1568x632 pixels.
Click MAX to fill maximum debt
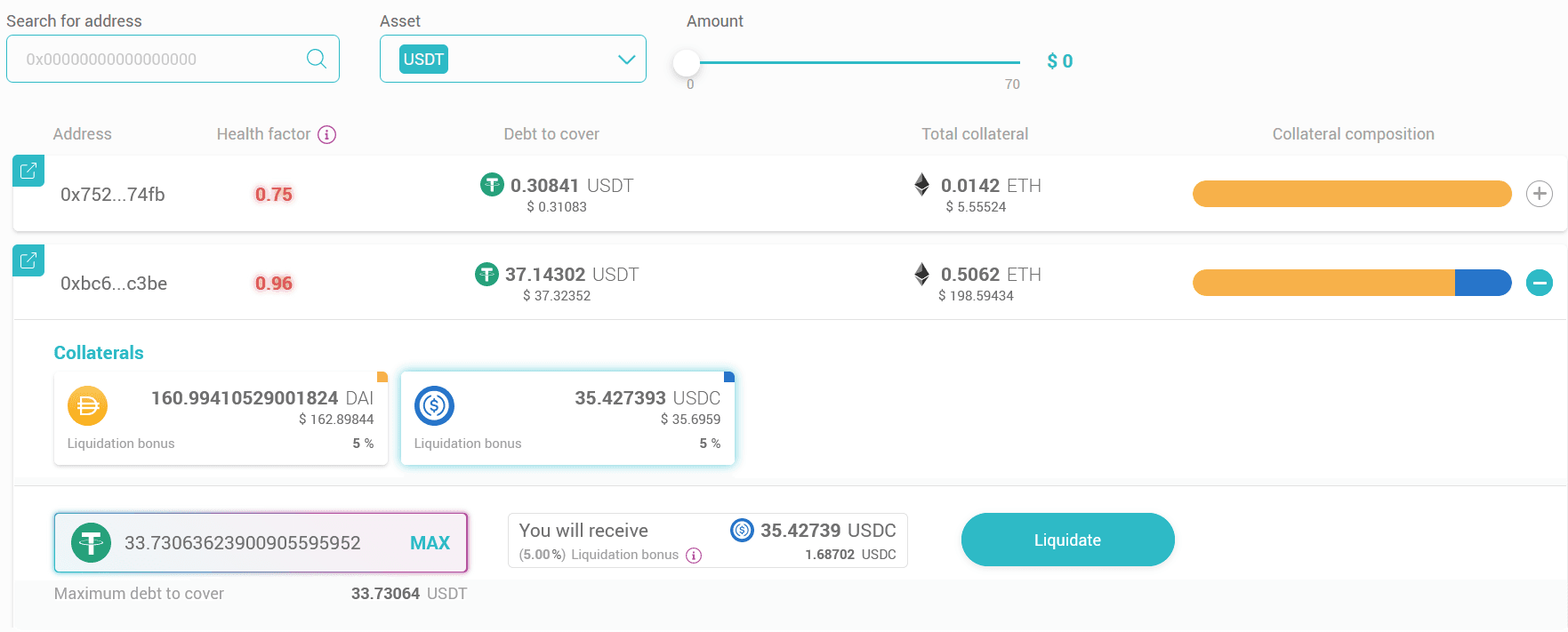coord(430,543)
